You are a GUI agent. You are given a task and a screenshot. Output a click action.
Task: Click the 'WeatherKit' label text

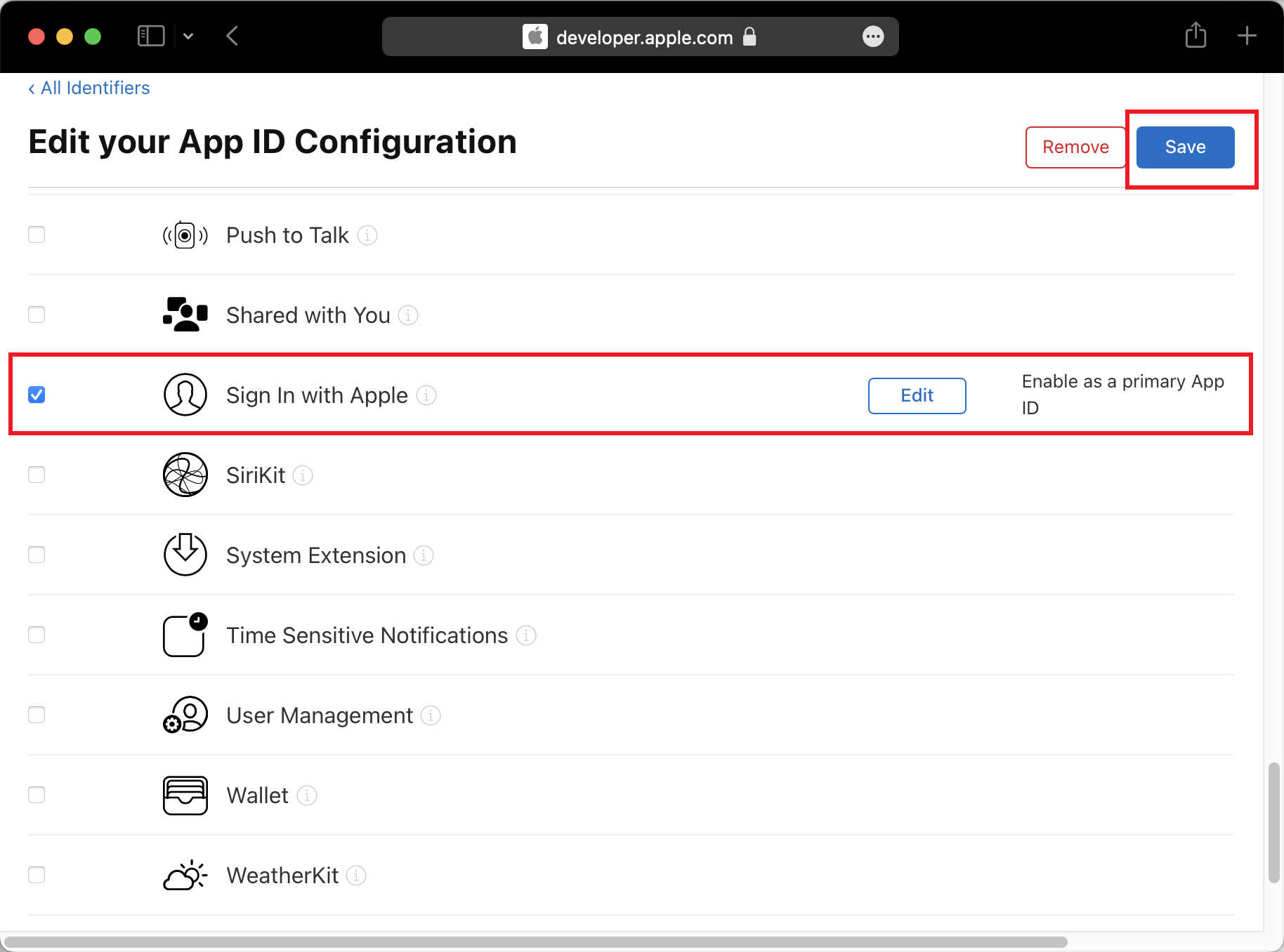click(x=282, y=875)
